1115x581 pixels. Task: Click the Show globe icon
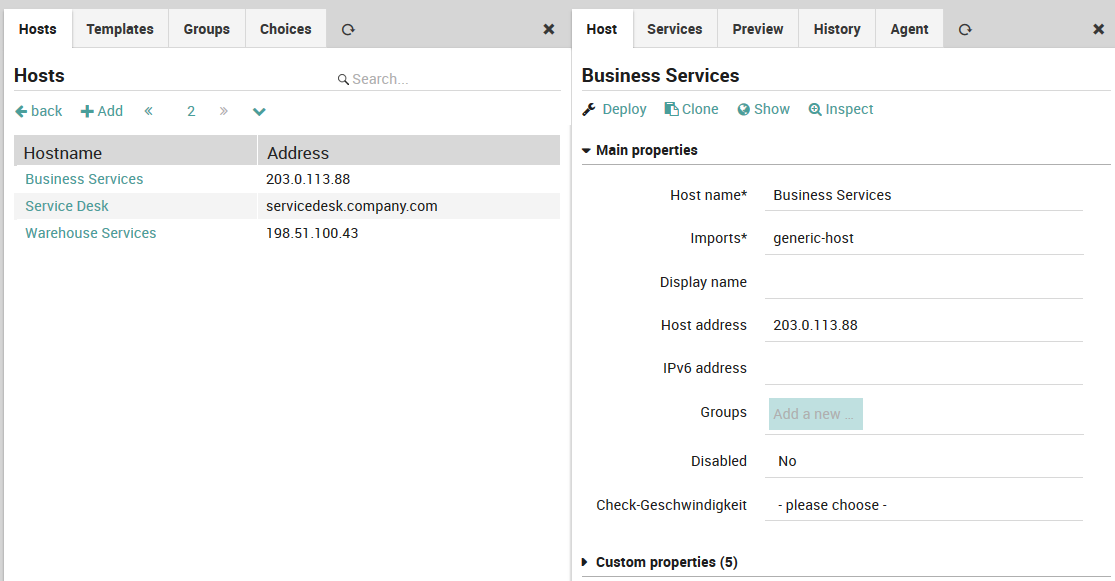(744, 110)
